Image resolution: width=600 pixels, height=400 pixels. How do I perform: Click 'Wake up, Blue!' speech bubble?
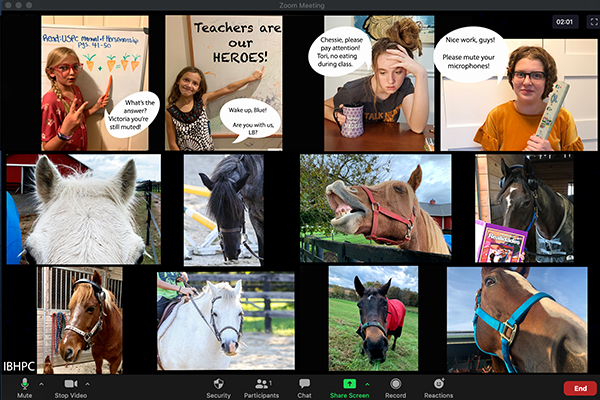pyautogui.click(x=249, y=121)
